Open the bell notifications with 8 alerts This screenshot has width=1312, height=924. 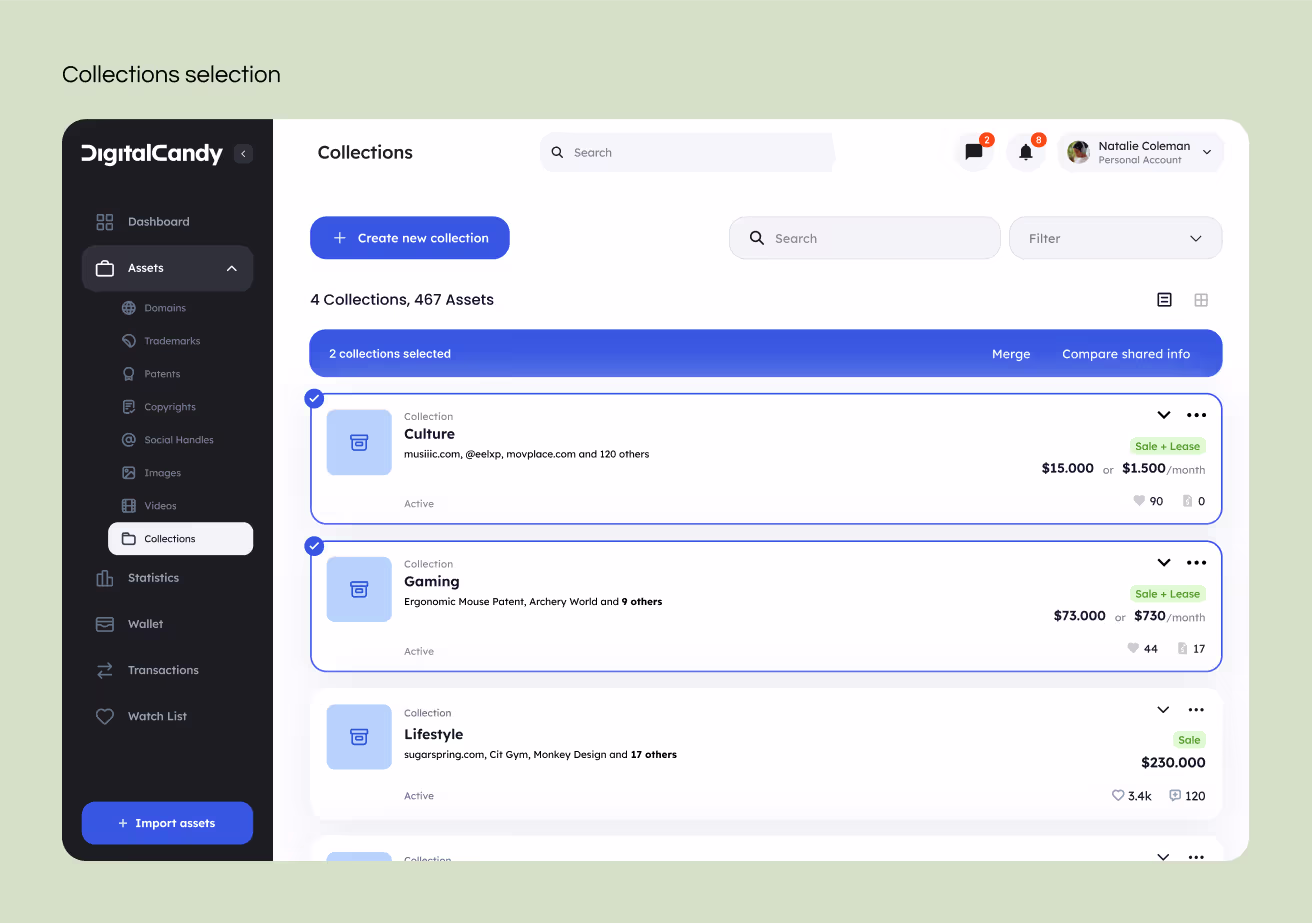1025,151
